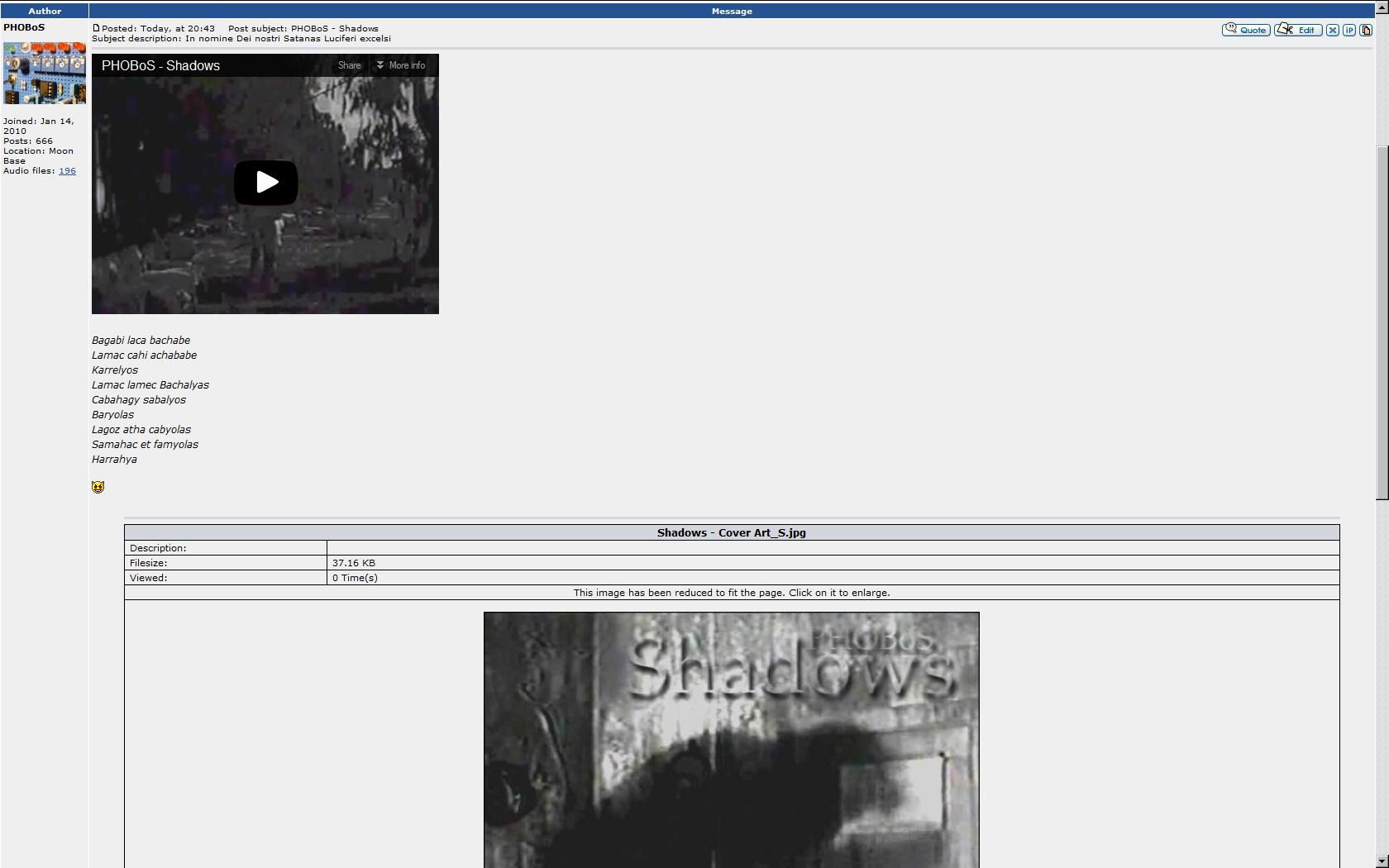The height and width of the screenshot is (868, 1389).
Task: Click the Share button on the video
Action: tap(349, 65)
